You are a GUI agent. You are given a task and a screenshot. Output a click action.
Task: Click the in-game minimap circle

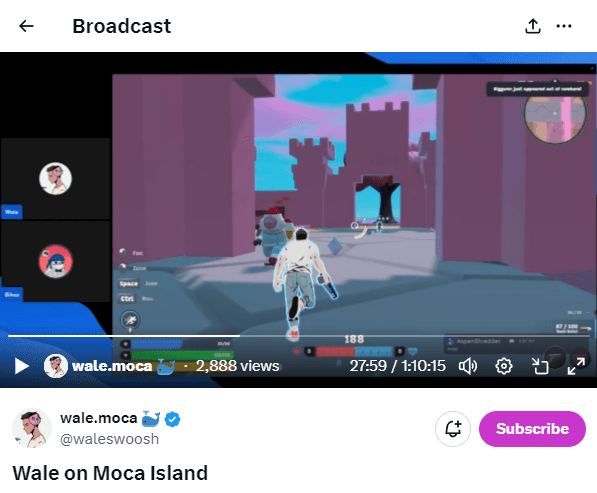click(x=555, y=116)
